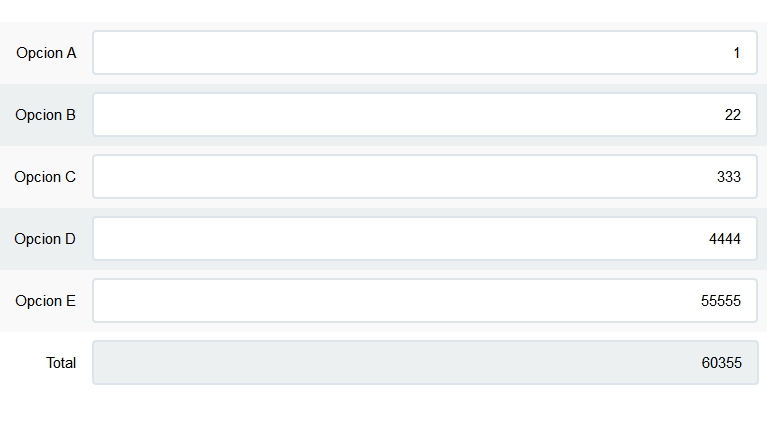Click the 4444 value in Opcion D
779x426 pixels.
click(x=725, y=240)
